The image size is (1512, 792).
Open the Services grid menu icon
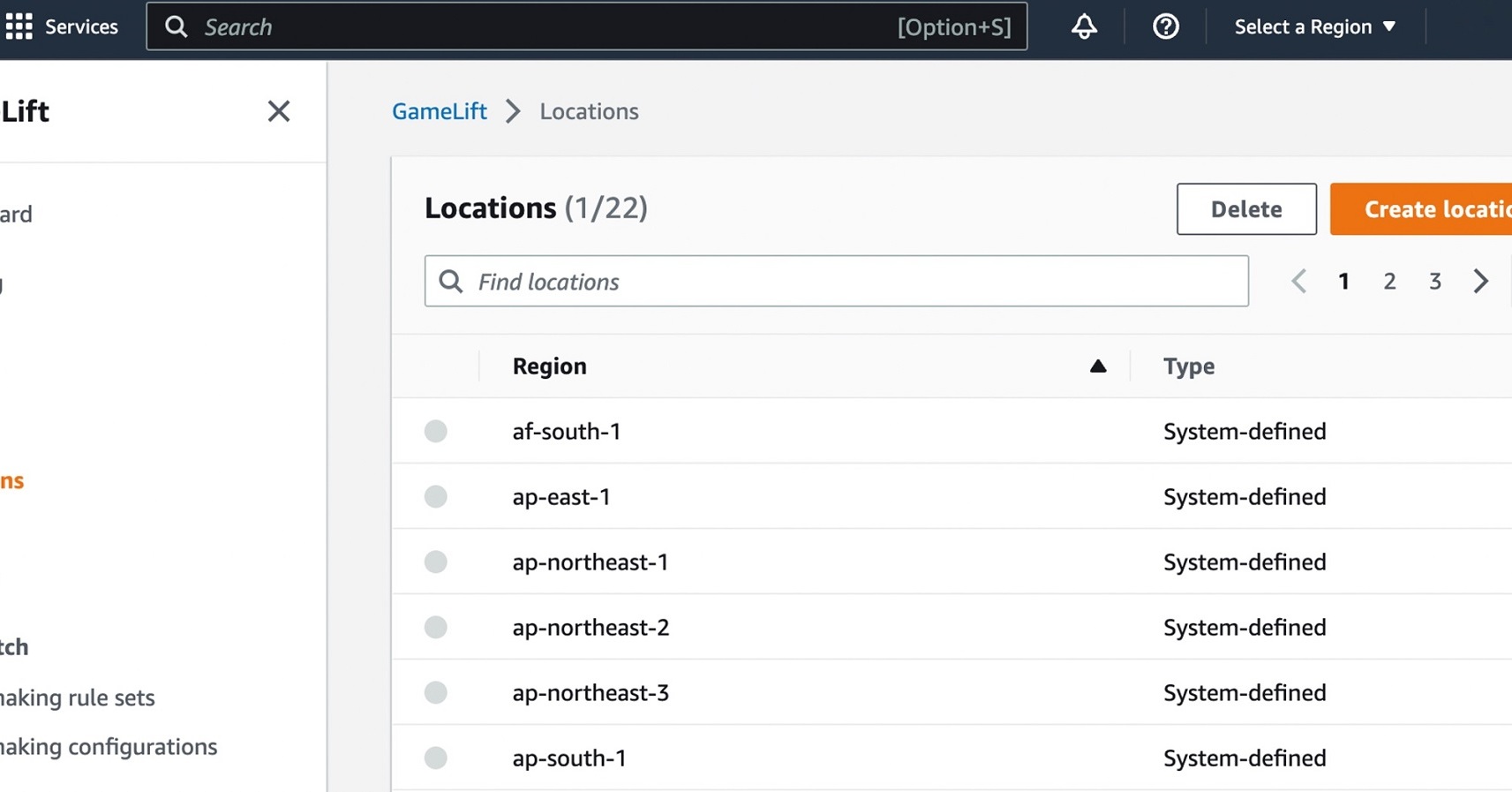point(19,26)
